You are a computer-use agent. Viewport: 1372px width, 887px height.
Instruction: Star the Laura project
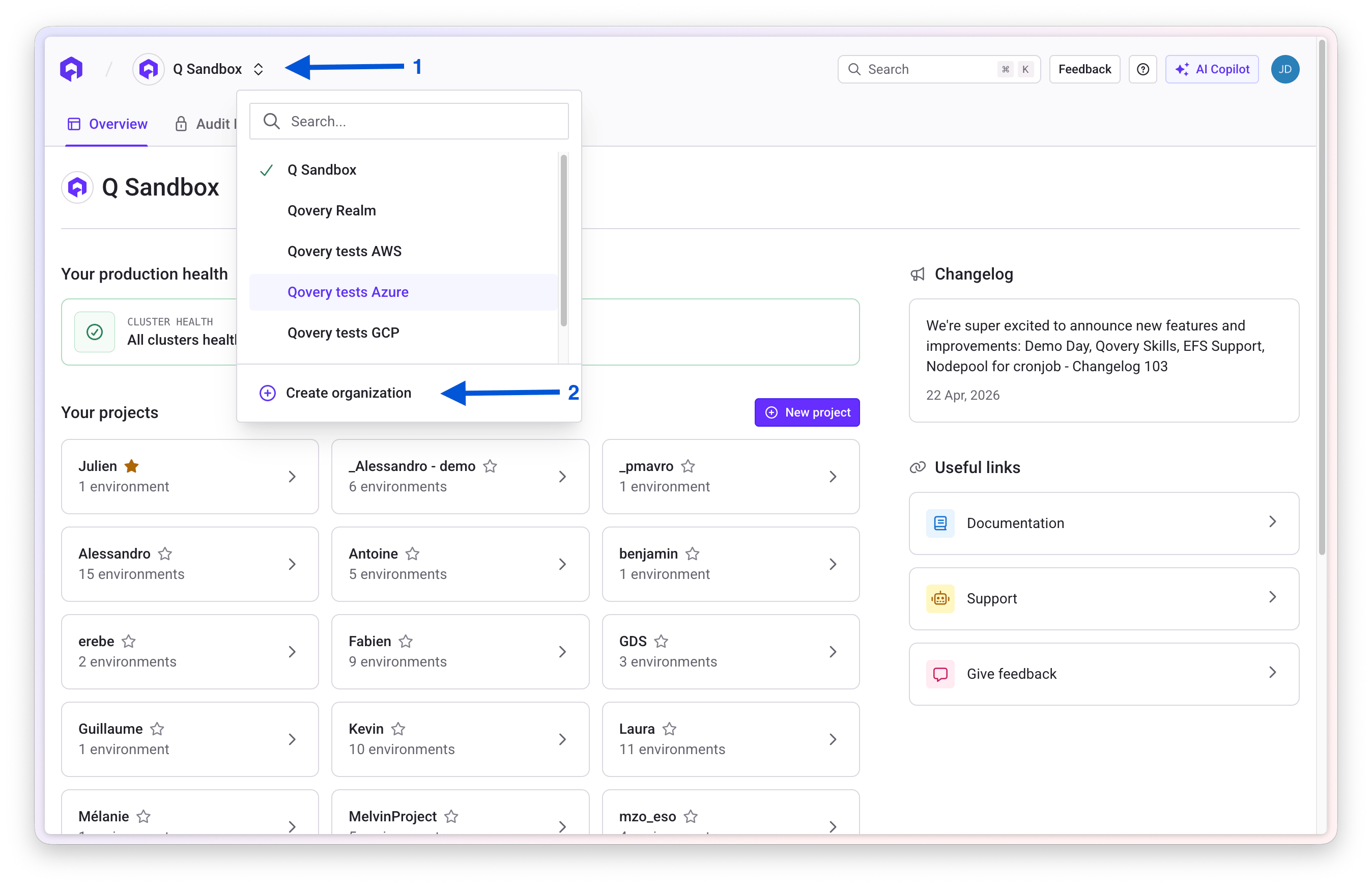point(669,728)
